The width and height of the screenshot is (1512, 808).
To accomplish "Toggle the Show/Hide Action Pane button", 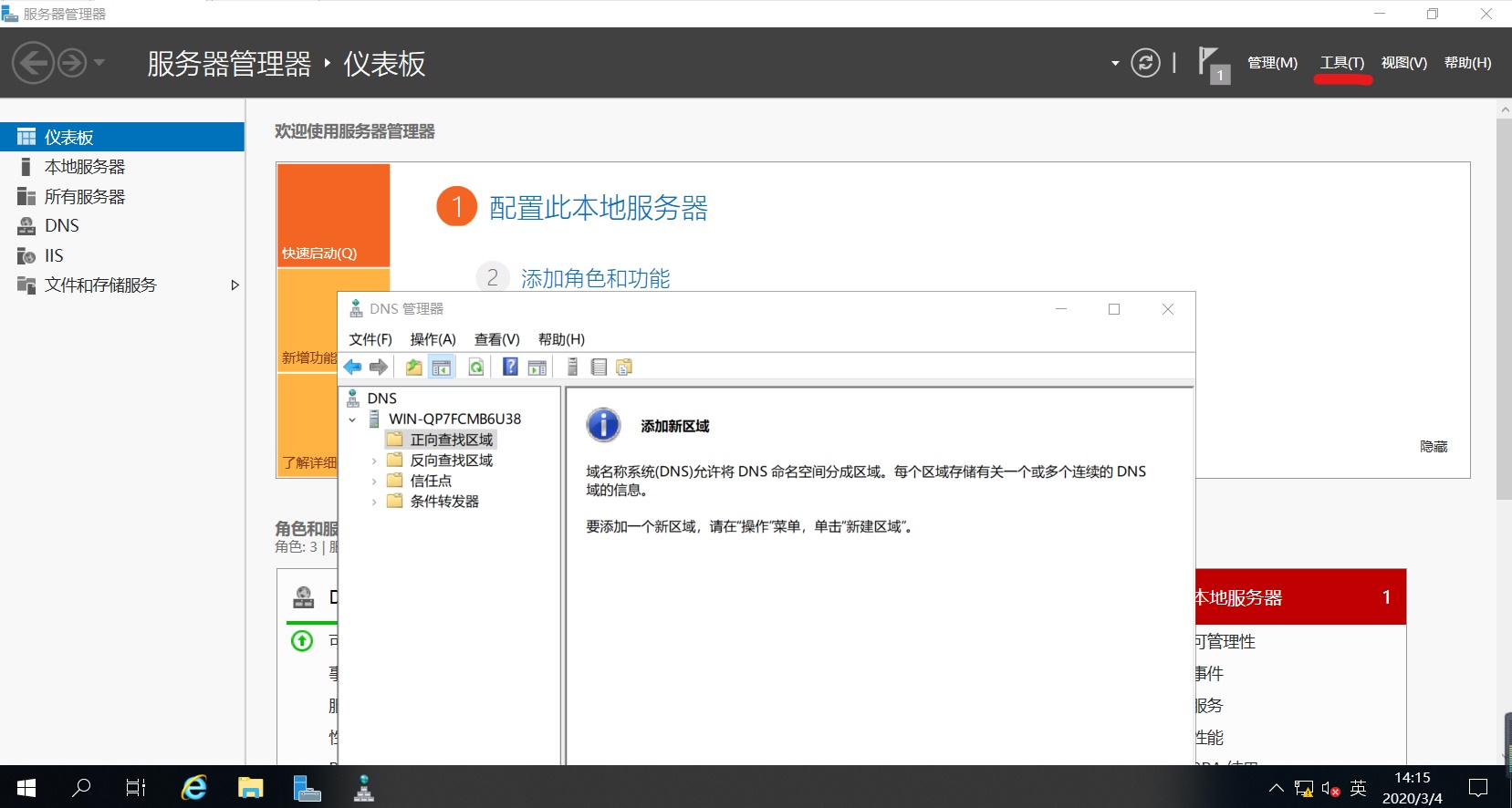I will point(537,368).
